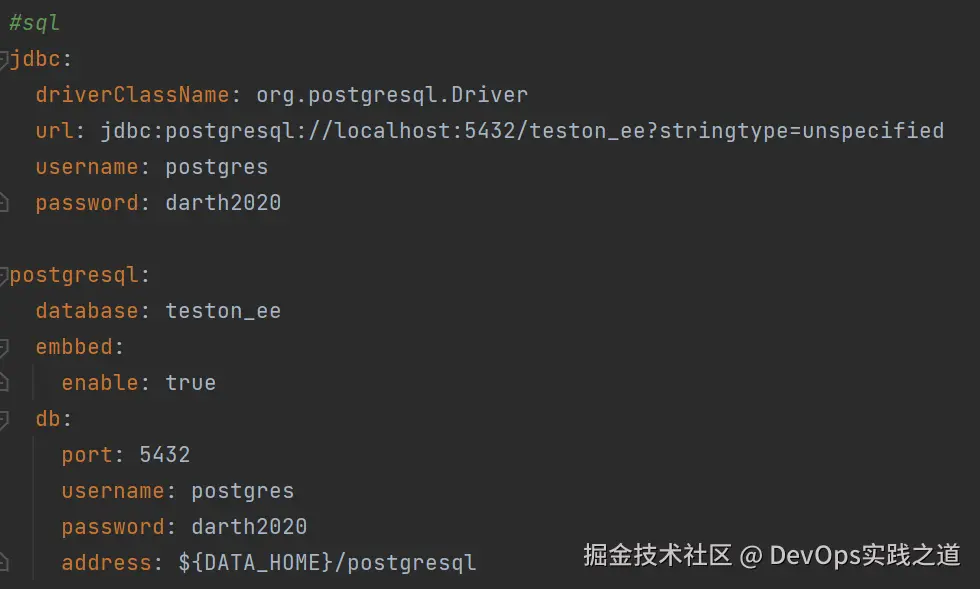Screen dimensions: 980x589
Task: Click the jdbc top-level key text
Action: pos(35,59)
